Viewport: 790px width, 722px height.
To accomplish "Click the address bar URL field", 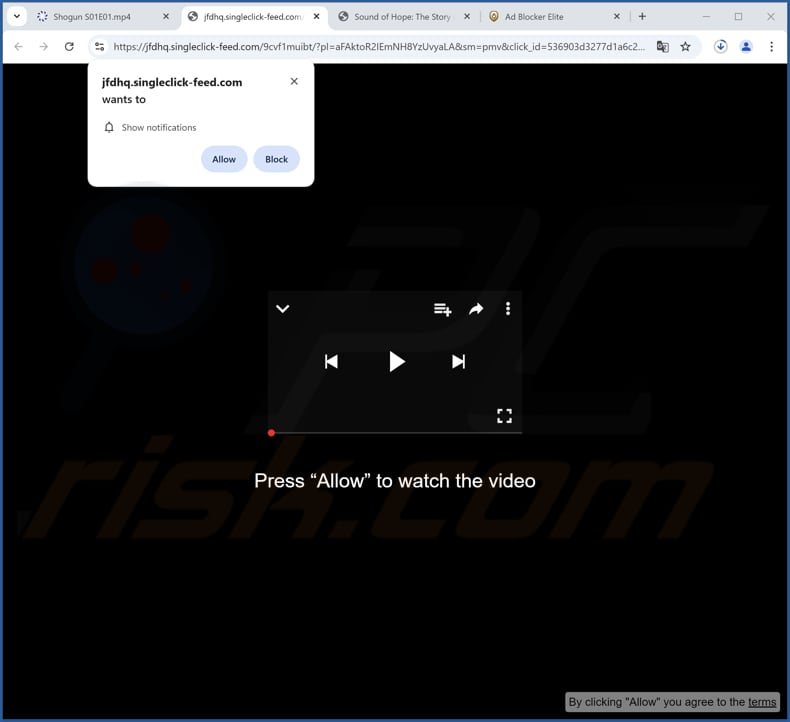I will pos(380,47).
